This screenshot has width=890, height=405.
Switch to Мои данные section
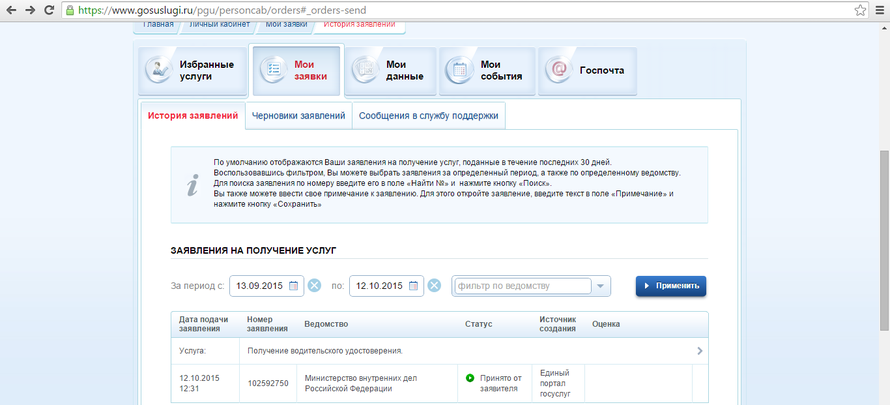391,71
